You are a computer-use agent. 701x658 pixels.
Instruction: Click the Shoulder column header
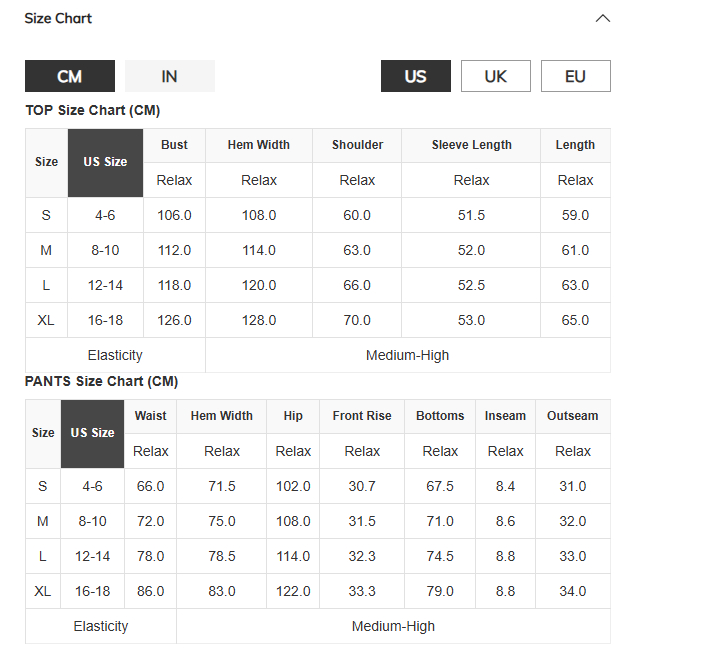point(357,145)
